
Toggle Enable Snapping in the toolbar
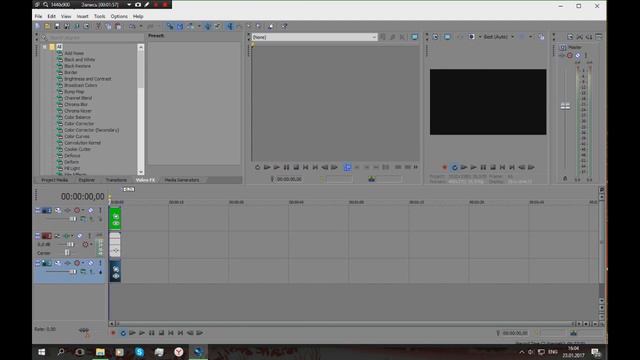coord(170,27)
